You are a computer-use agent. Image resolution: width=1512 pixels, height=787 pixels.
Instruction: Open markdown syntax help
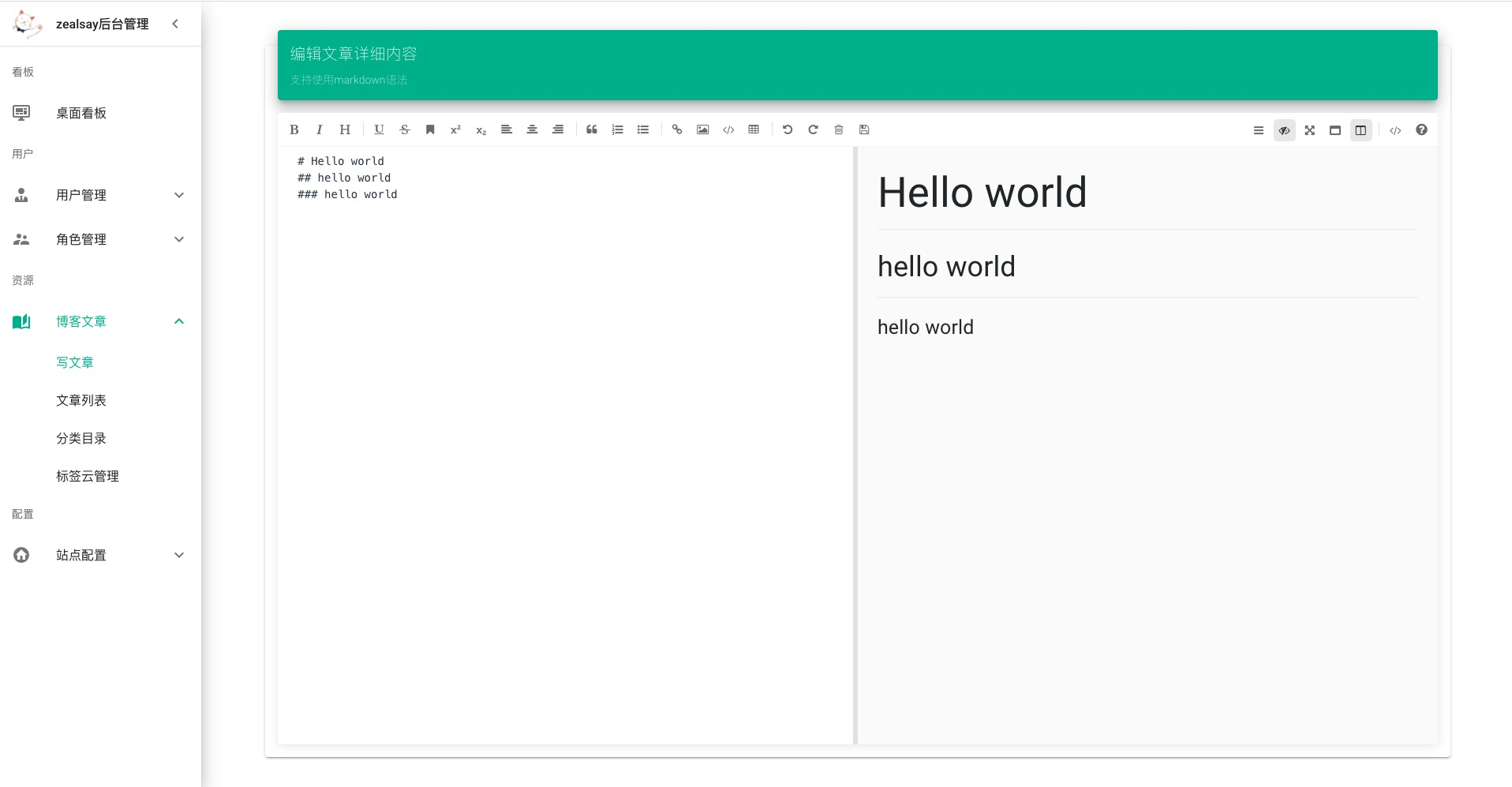point(1421,130)
